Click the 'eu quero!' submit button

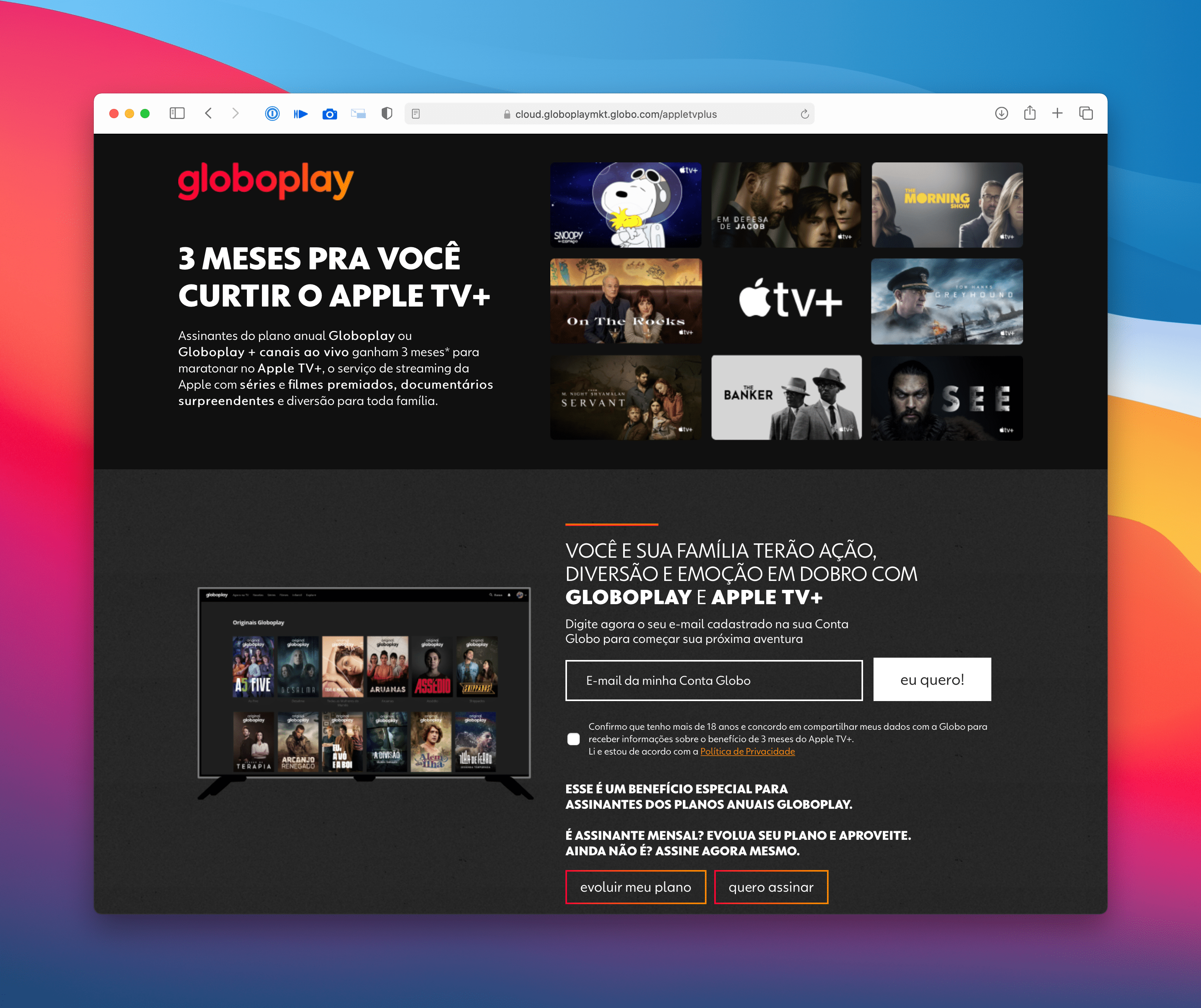[930, 681]
